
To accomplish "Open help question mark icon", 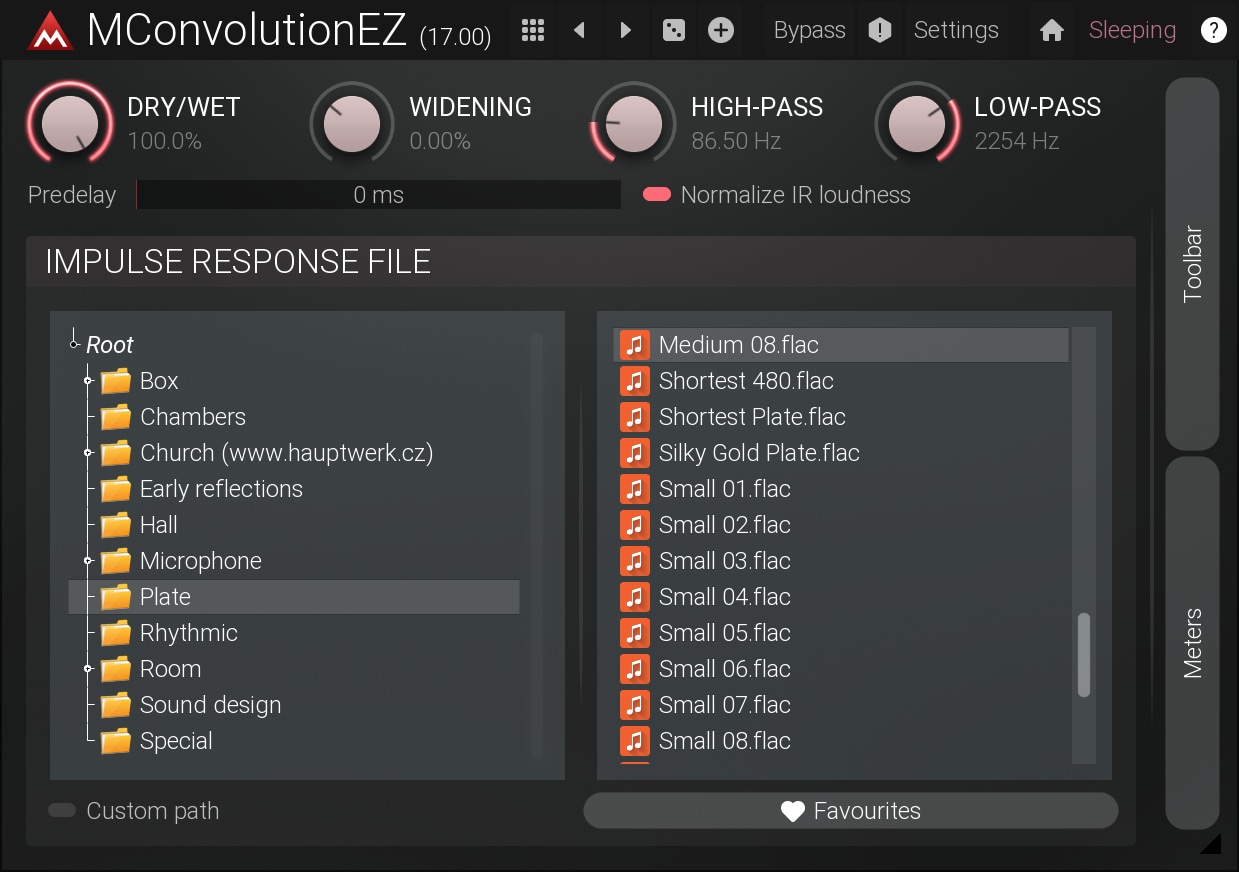I will click(x=1213, y=30).
